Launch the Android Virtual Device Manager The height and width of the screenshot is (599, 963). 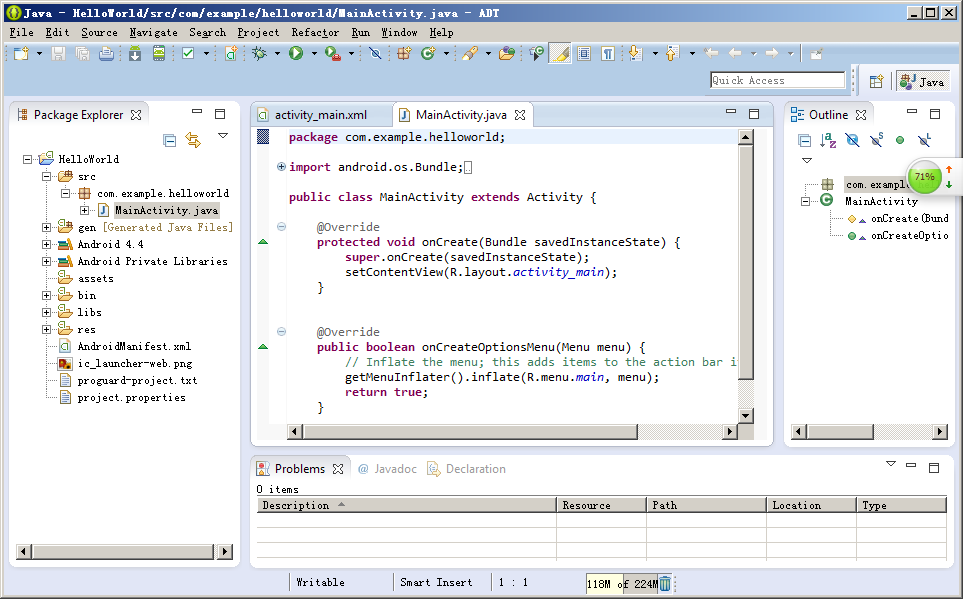coord(158,54)
